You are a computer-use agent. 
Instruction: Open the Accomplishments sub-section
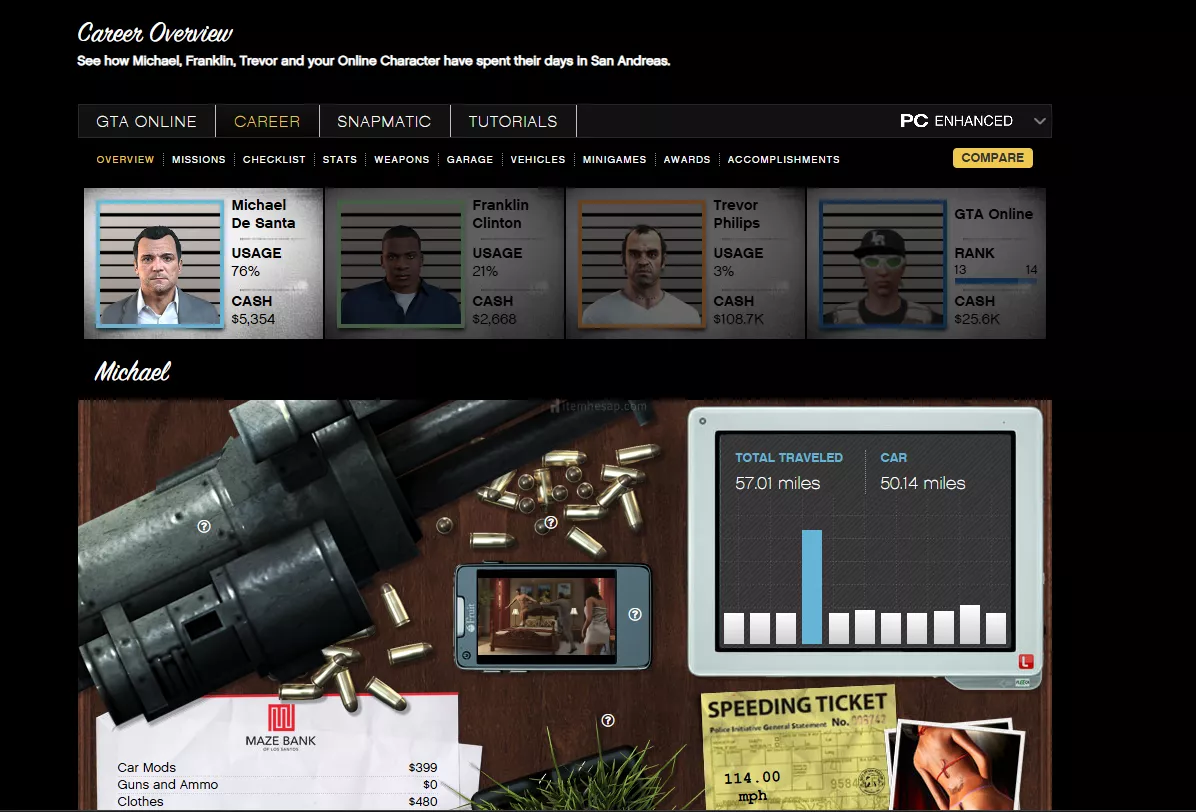(x=783, y=160)
